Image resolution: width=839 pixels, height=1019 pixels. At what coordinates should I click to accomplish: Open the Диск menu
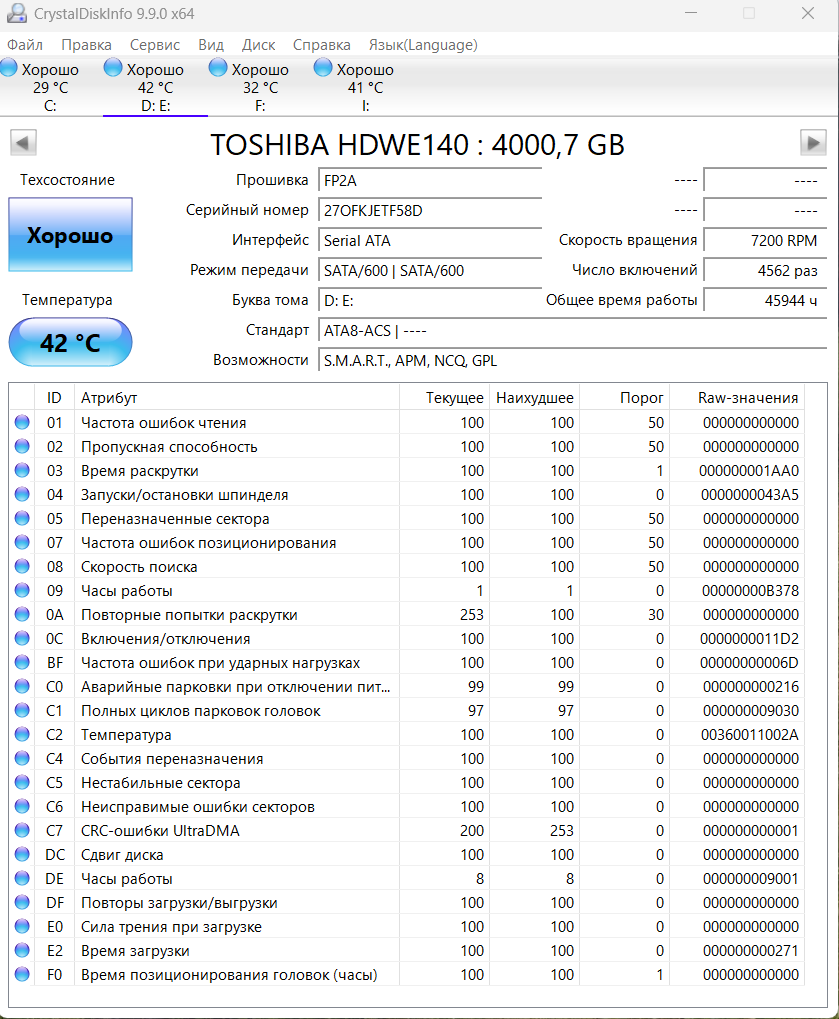[258, 45]
